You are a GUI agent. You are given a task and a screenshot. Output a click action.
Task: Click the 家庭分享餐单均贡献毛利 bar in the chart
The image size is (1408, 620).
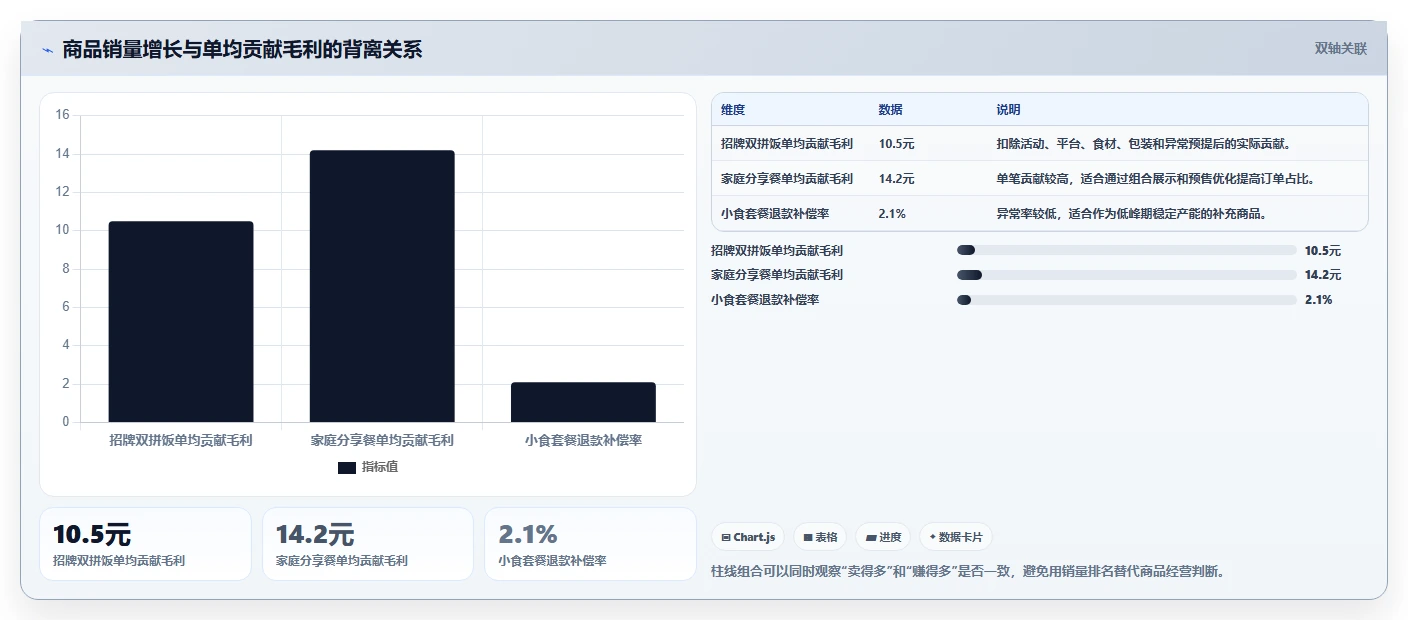click(x=382, y=286)
